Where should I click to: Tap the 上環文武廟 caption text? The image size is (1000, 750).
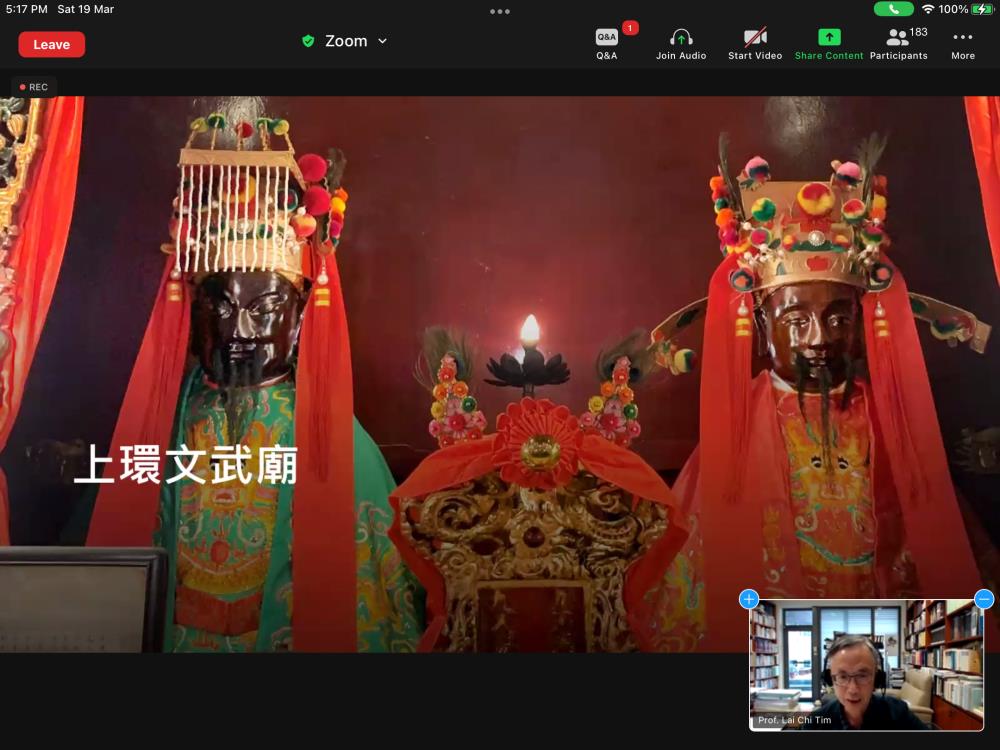[x=186, y=465]
